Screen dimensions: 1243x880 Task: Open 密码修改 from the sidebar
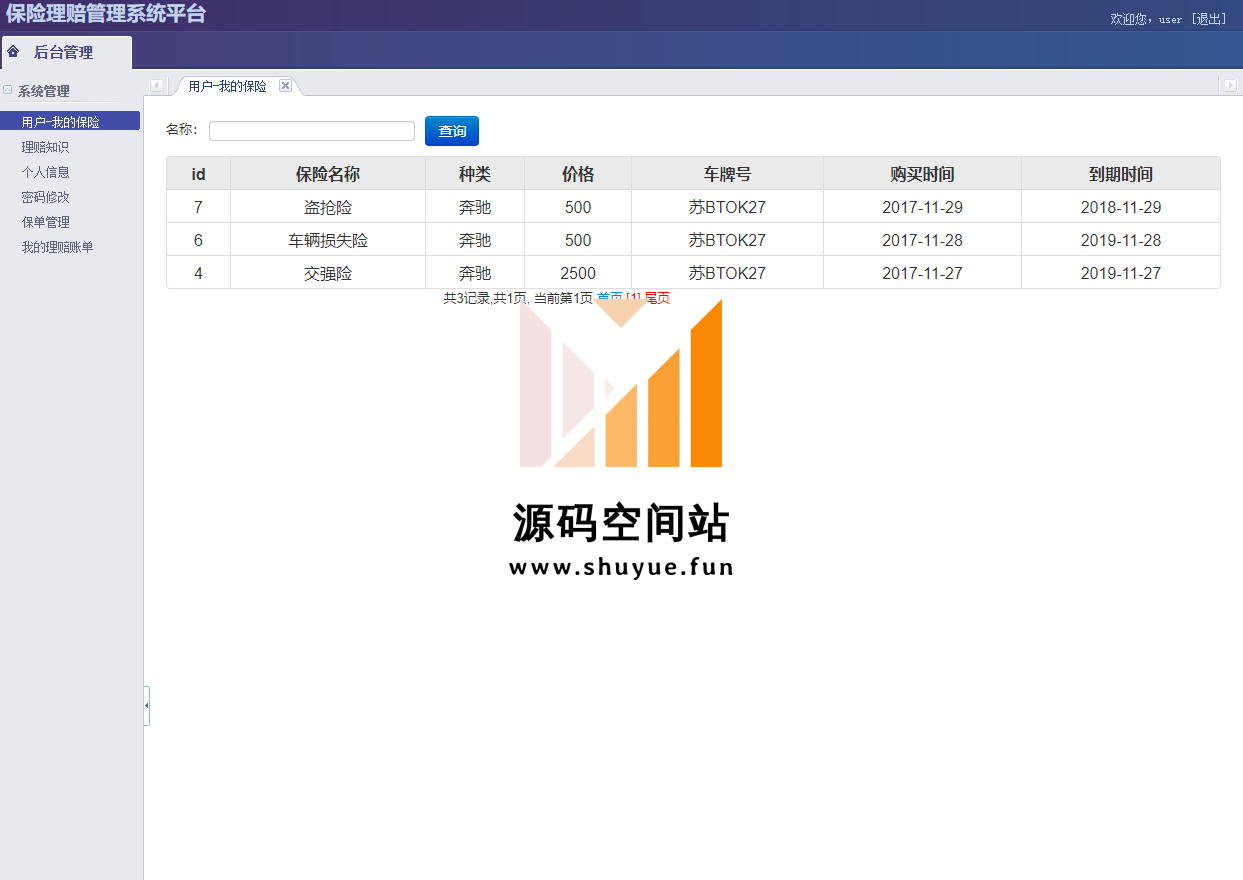45,197
